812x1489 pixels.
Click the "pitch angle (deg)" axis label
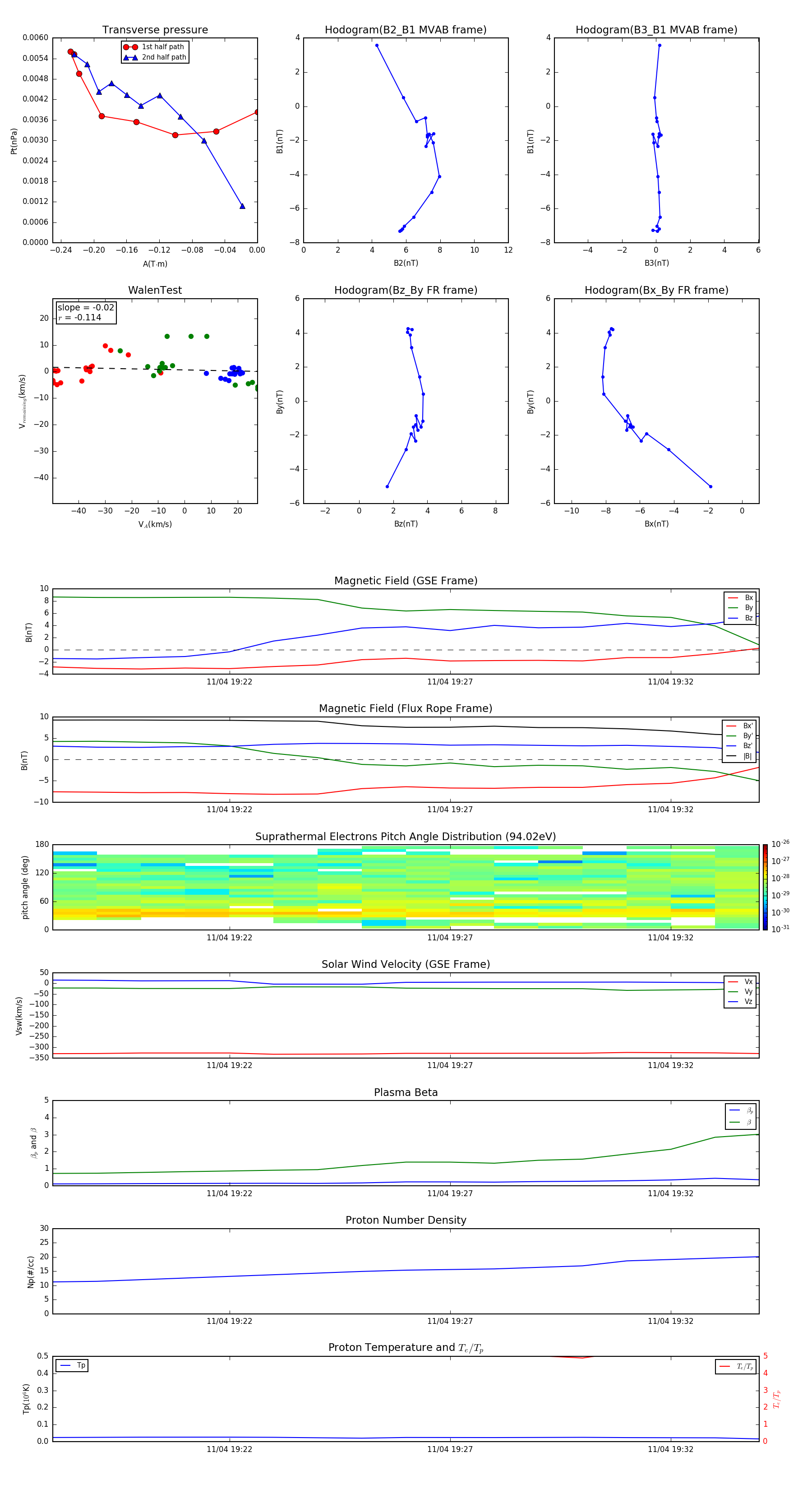pos(25,887)
